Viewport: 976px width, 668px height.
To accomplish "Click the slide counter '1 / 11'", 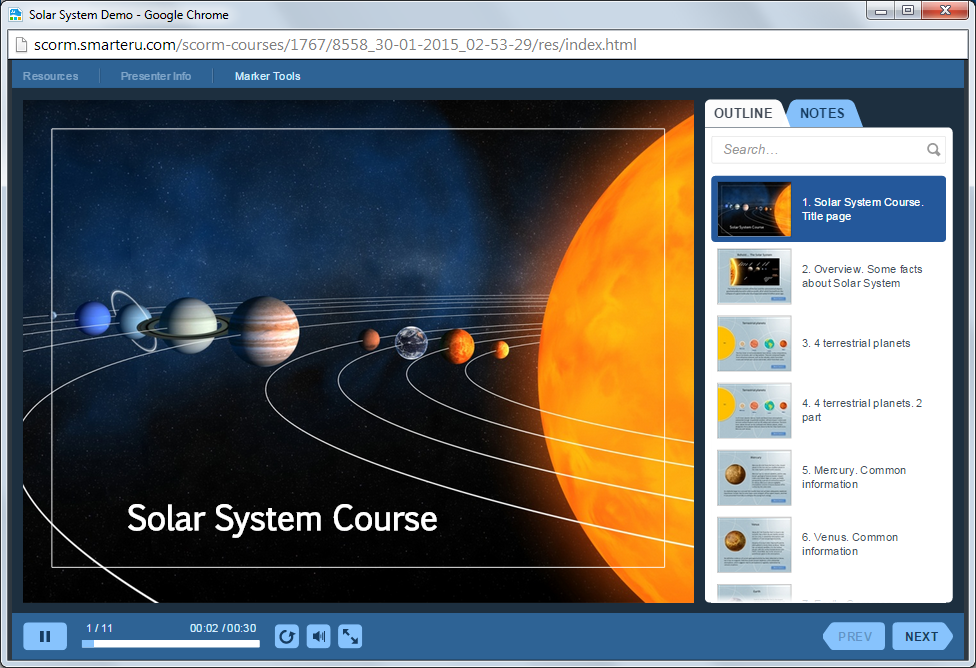I will [100, 628].
